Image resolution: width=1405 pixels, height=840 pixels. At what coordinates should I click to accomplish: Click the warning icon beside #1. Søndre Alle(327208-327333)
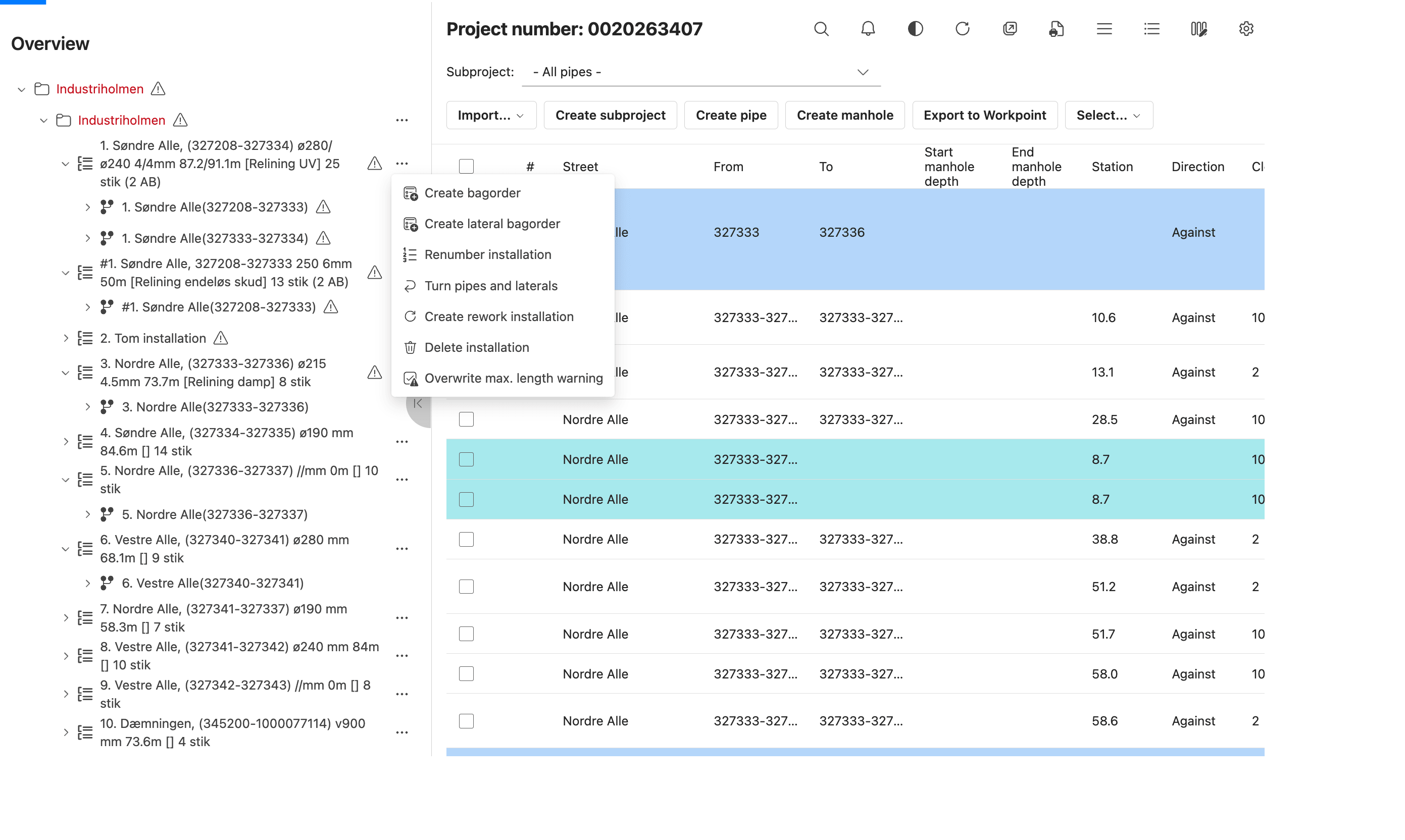point(331,307)
